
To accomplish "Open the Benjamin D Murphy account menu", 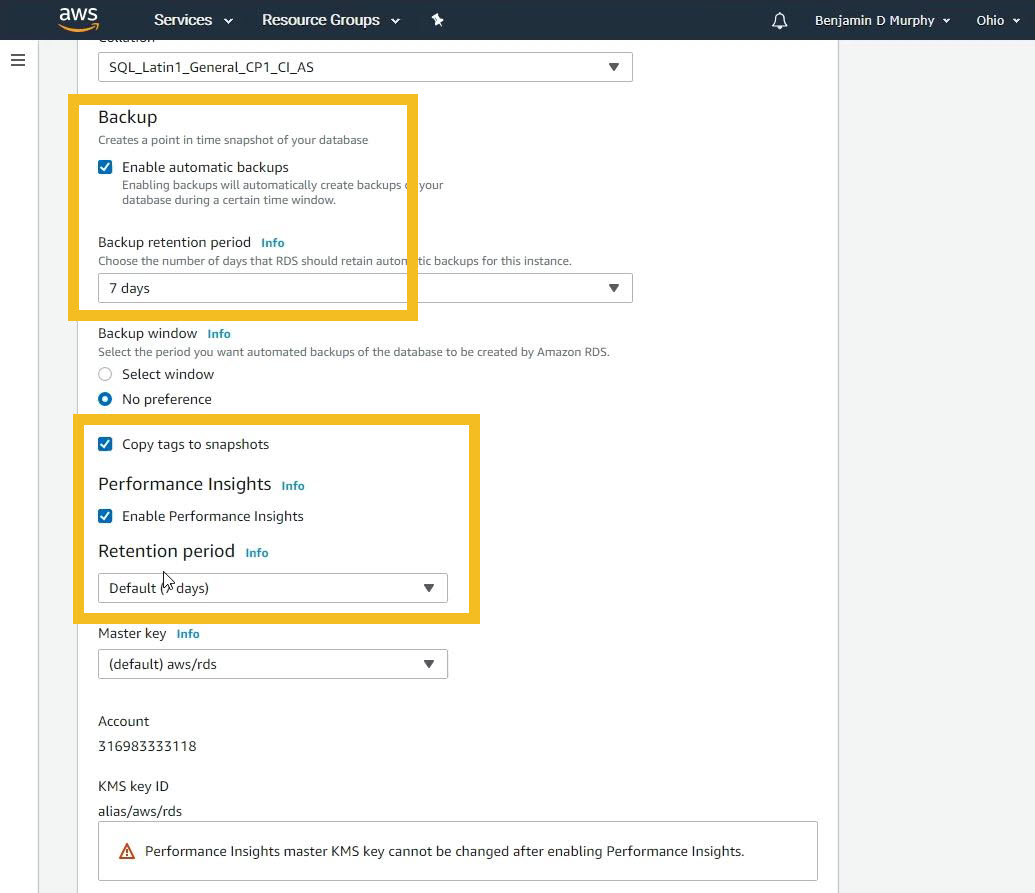I will tap(883, 20).
